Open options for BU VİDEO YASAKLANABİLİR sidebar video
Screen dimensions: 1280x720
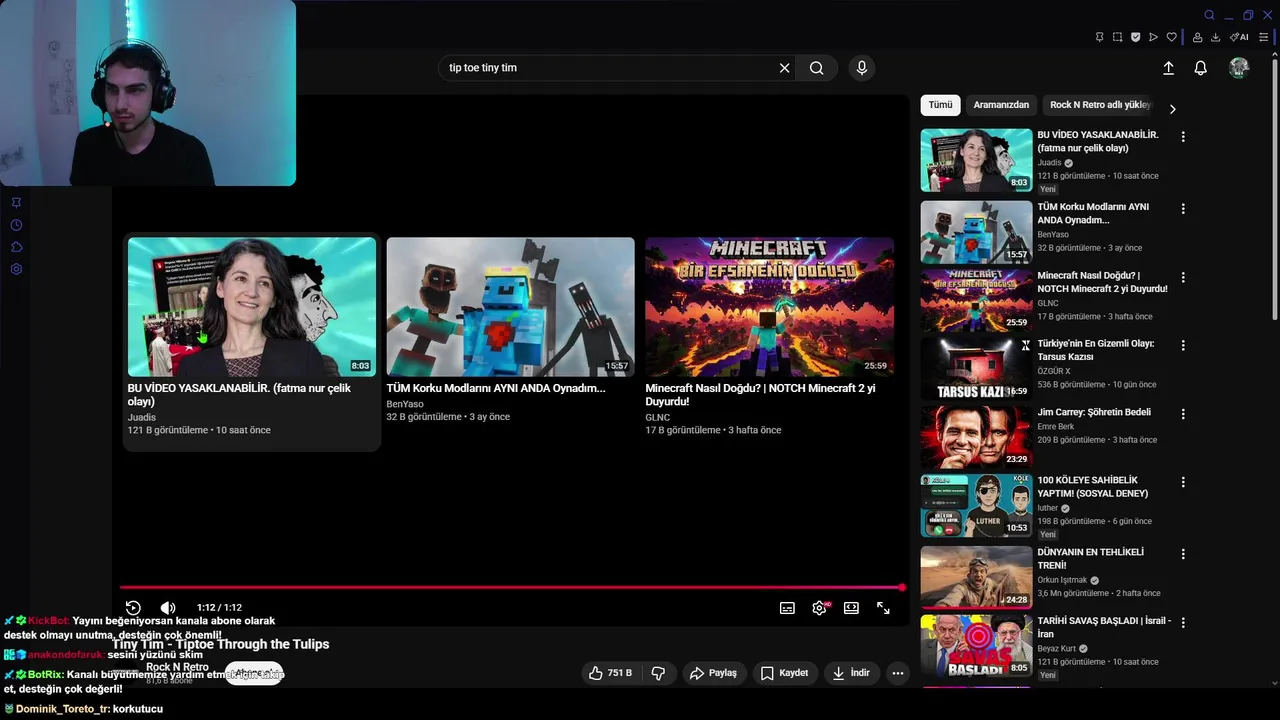pyautogui.click(x=1183, y=137)
